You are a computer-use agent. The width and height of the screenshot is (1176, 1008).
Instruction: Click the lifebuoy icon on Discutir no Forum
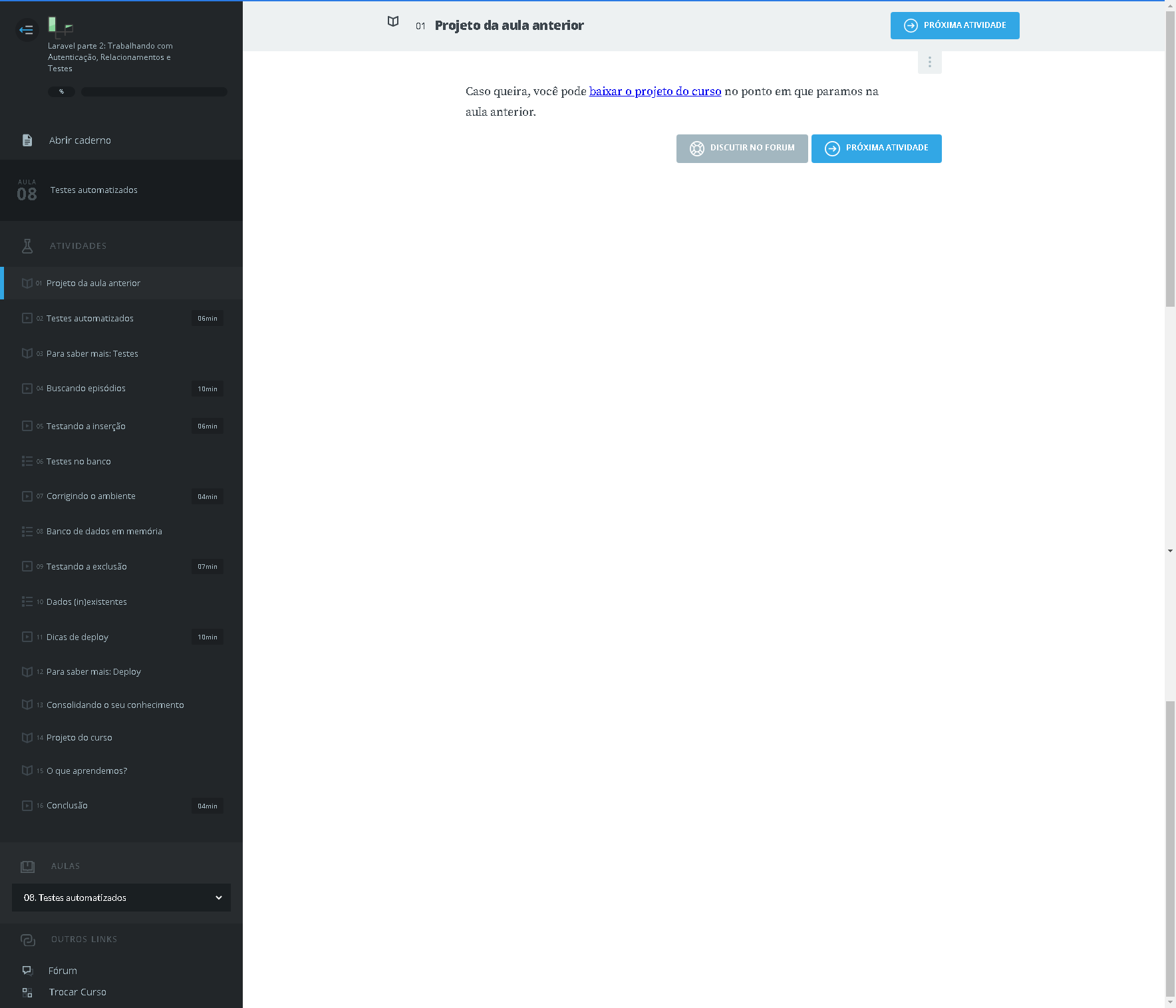coord(696,148)
